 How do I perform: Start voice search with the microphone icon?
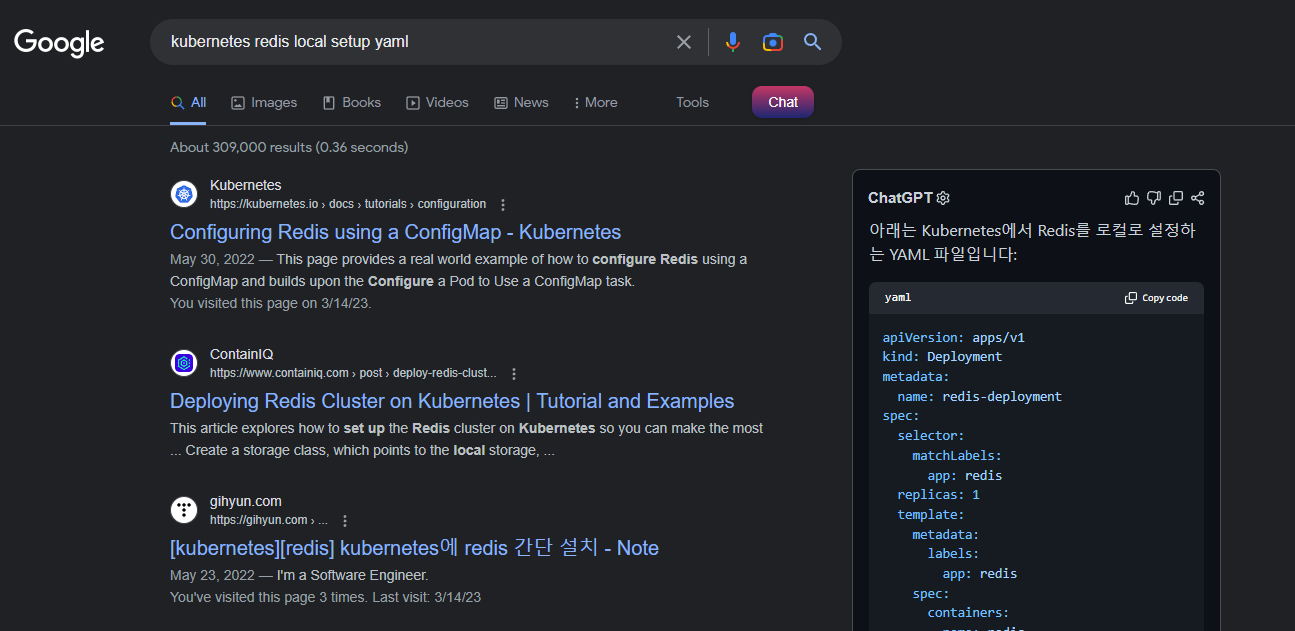733,42
